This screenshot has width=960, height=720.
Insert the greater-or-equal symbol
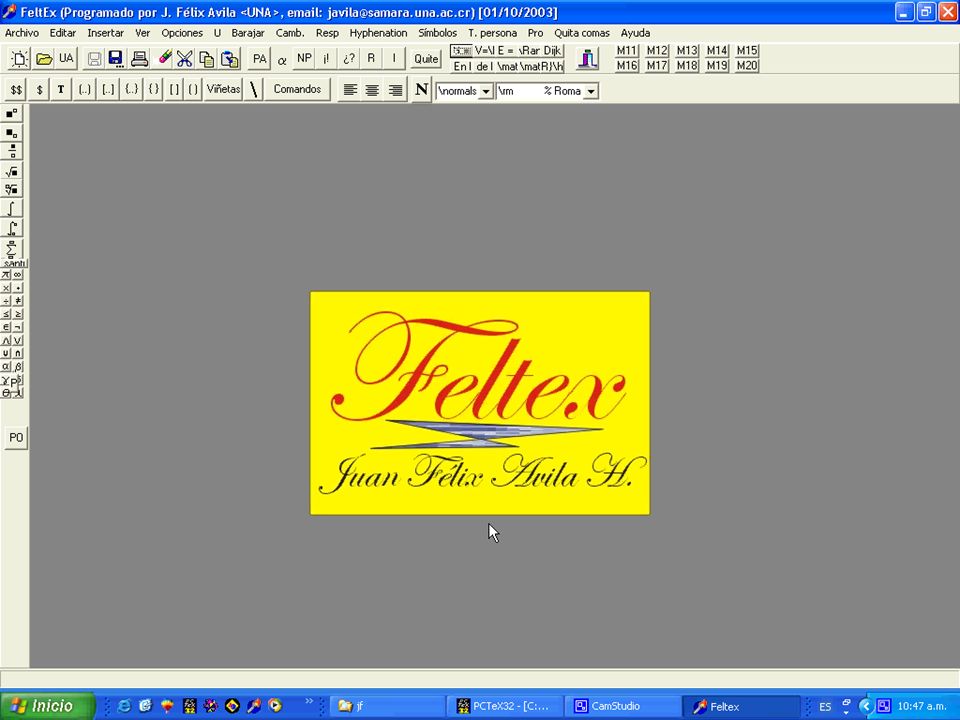tap(18, 314)
